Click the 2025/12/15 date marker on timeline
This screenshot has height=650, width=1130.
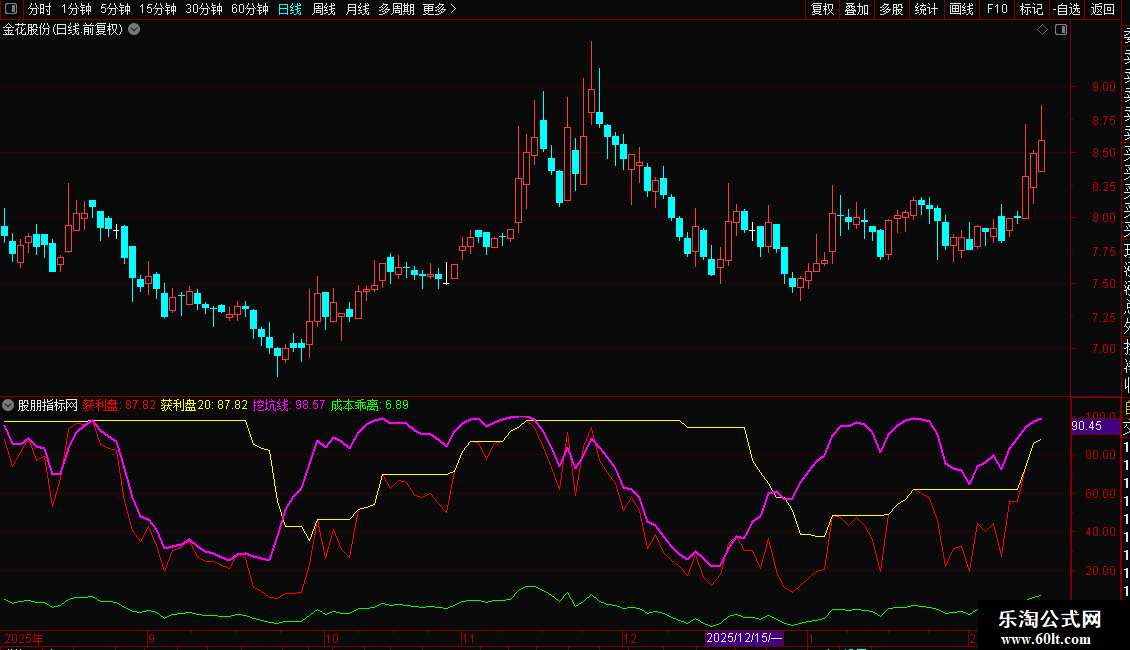pos(744,638)
